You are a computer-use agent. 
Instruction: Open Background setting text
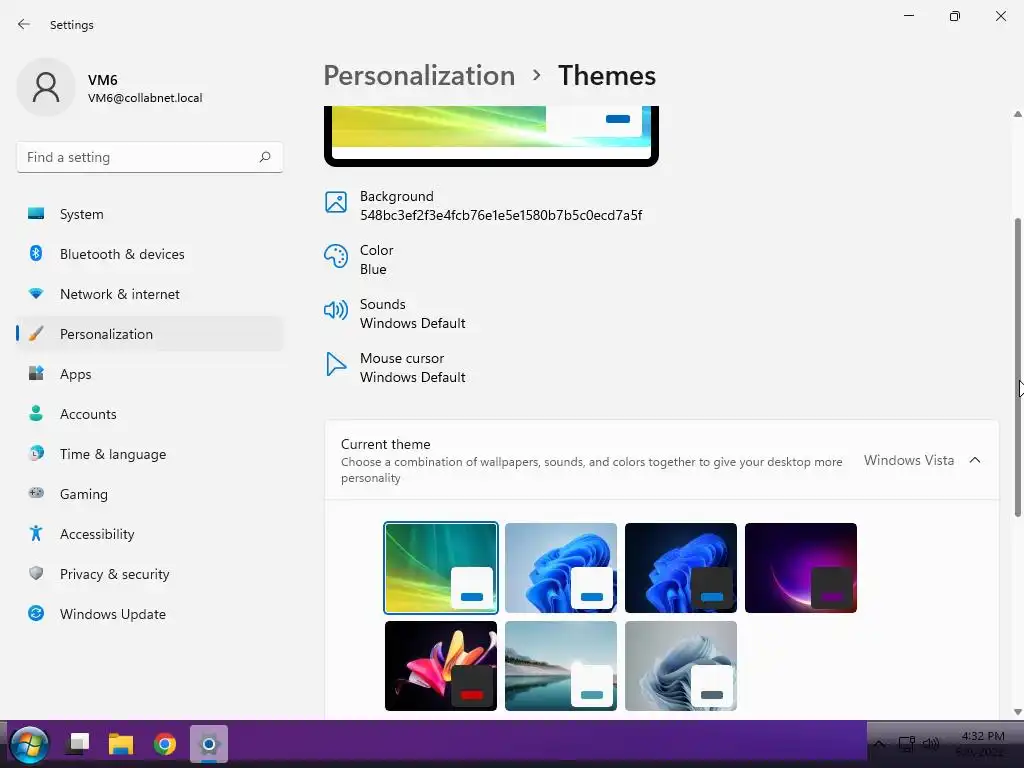[501, 206]
